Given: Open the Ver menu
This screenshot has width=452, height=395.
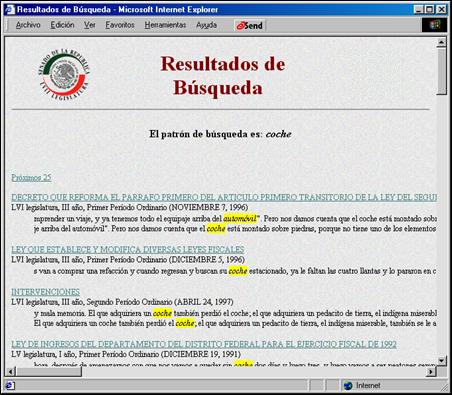Looking at the screenshot, I should coord(90,25).
